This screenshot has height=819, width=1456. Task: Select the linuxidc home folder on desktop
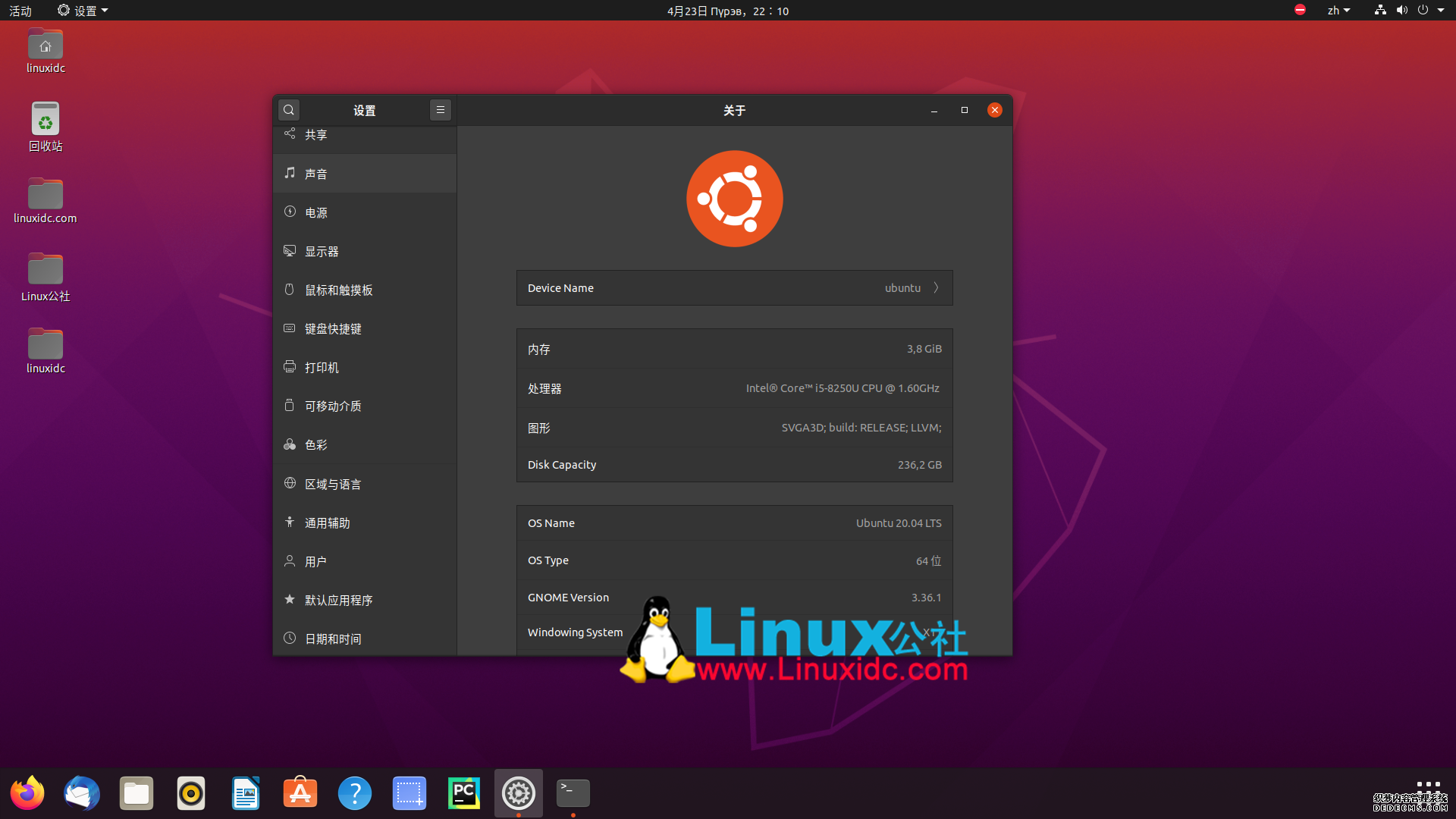45,51
